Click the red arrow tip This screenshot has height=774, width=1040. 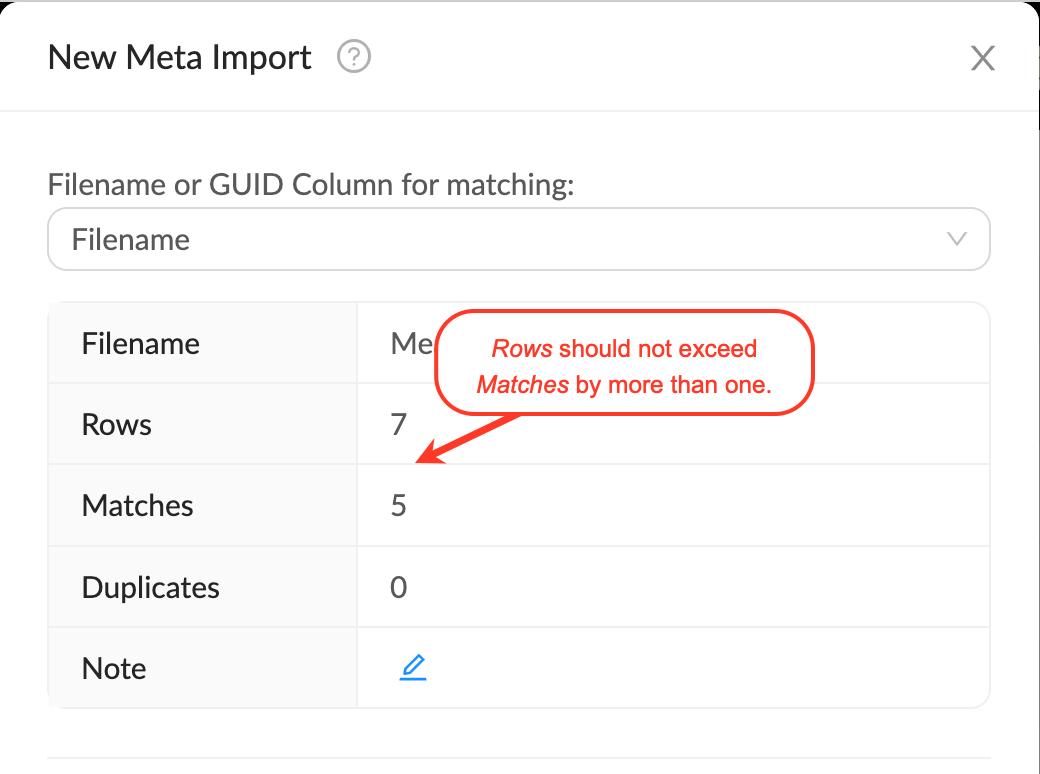421,461
